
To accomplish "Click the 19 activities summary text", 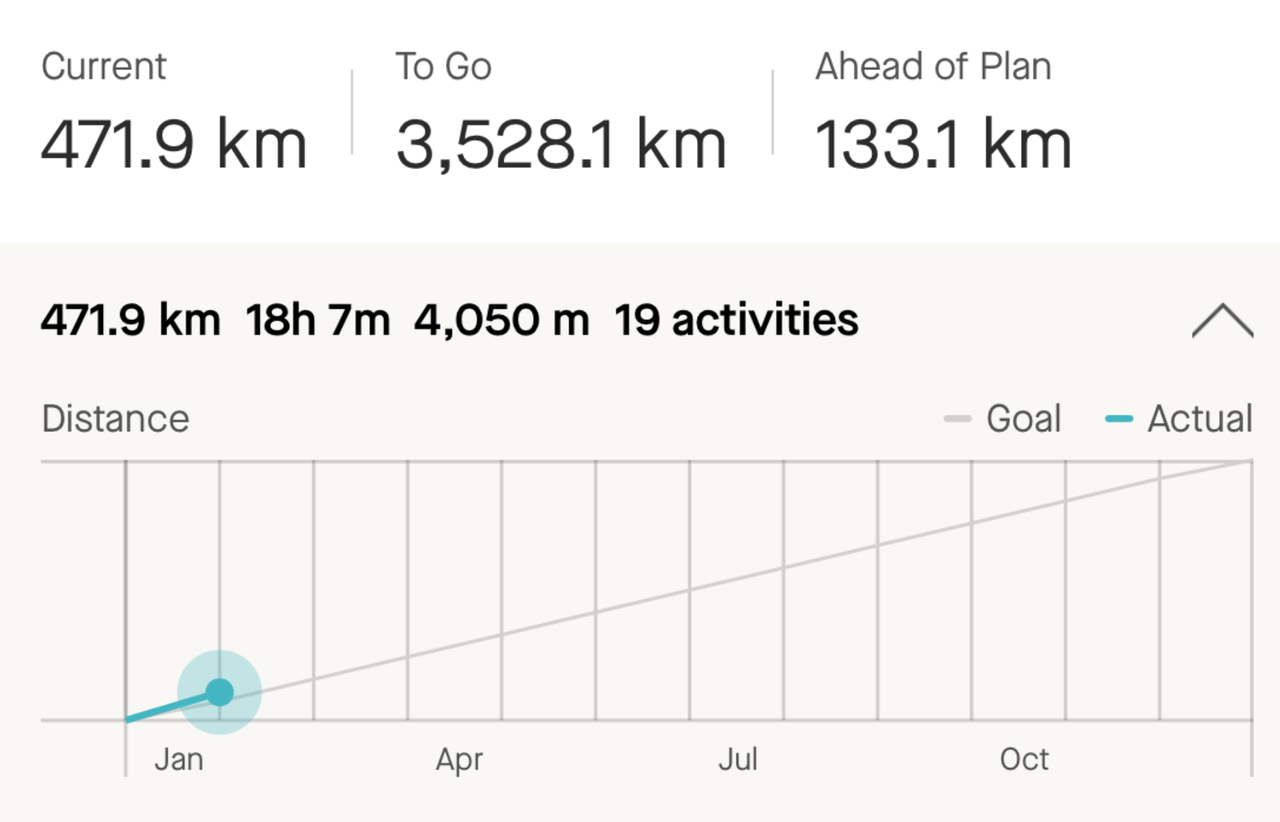I will click(736, 321).
